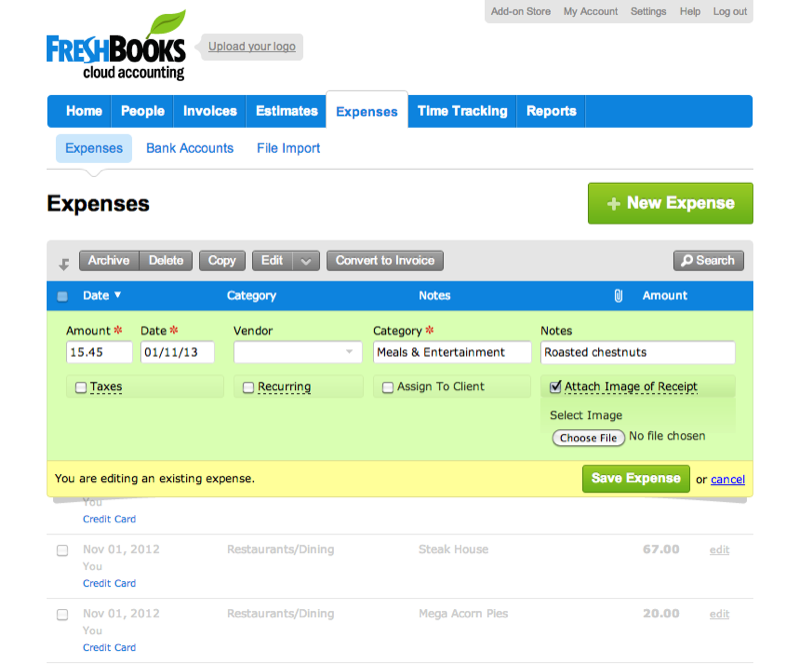Image resolution: width=800 pixels, height=665 pixels.
Task: Toggle the Recurring checkbox
Action: [x=248, y=388]
